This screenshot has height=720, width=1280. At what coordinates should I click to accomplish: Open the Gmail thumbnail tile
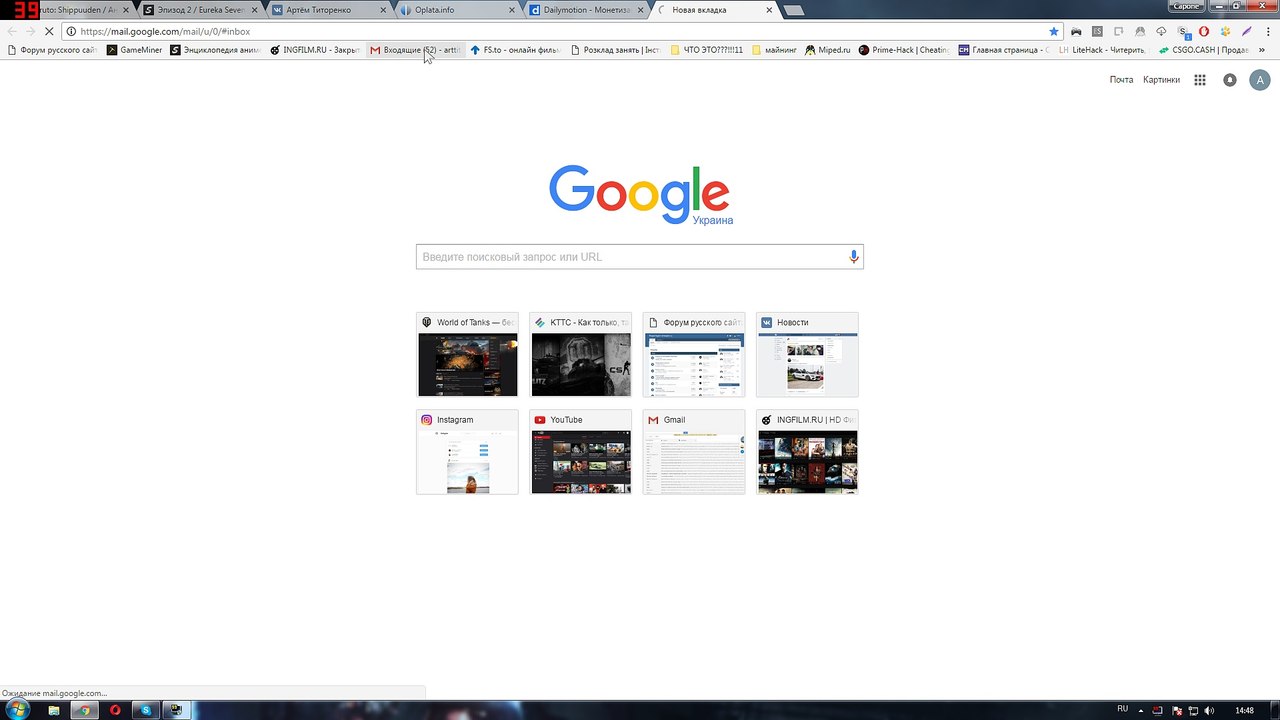pos(694,452)
